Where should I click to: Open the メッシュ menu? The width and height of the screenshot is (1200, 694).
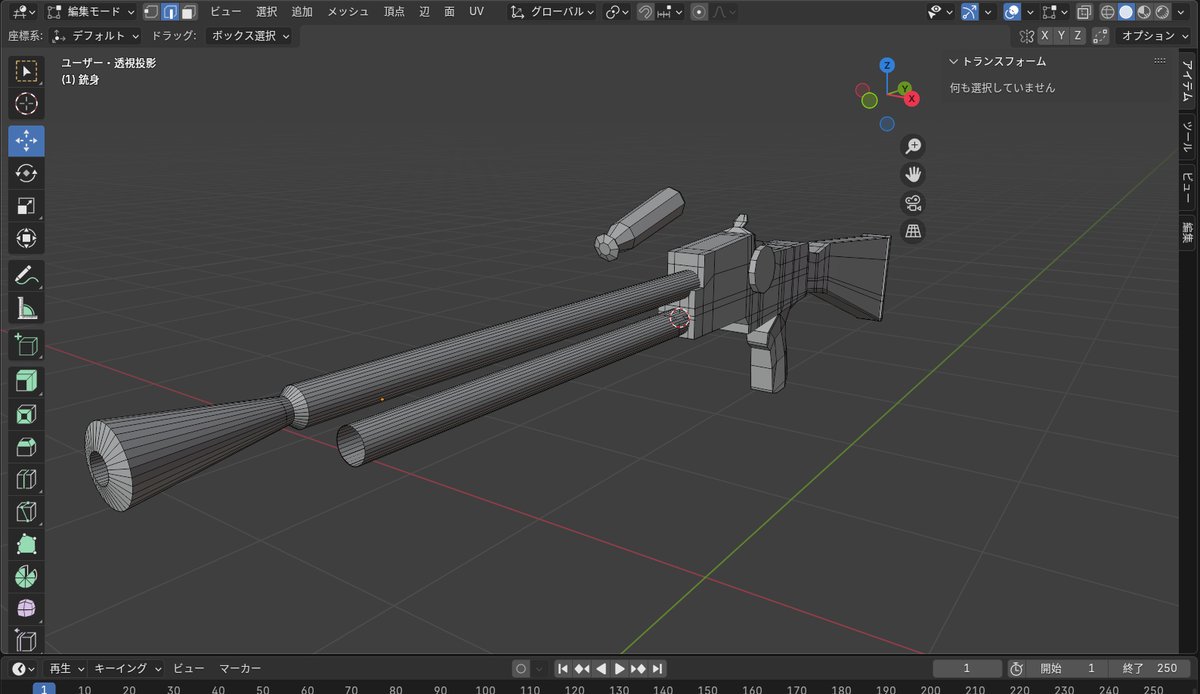click(x=348, y=12)
